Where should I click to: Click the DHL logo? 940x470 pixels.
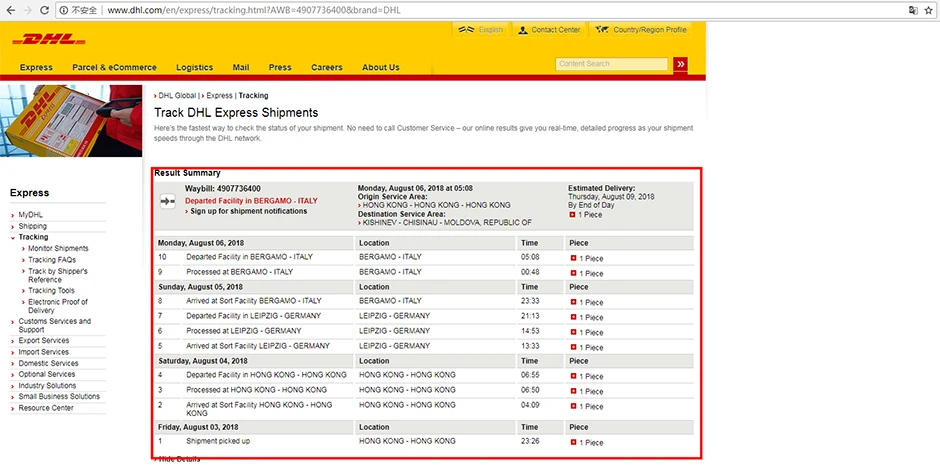(49, 40)
